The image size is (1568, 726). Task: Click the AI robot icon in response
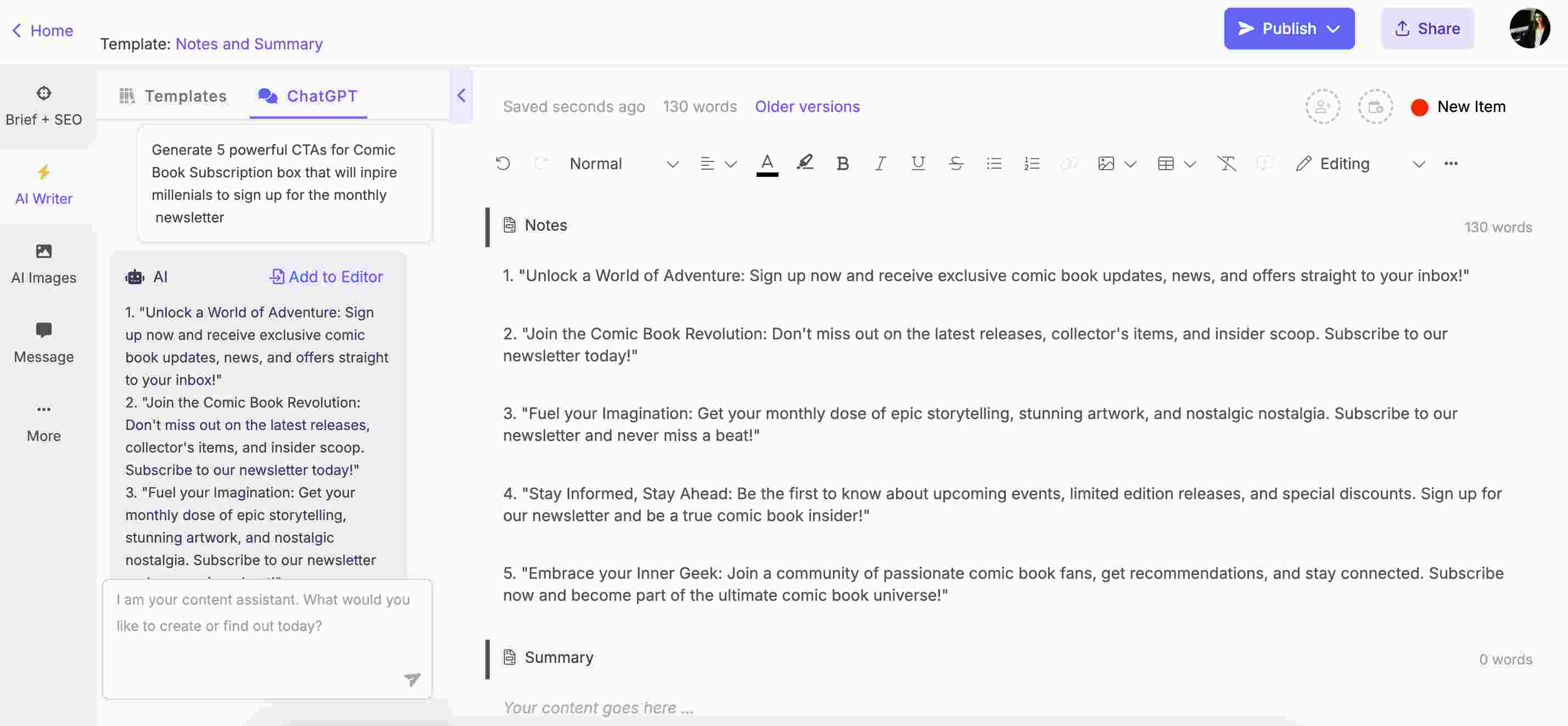(x=135, y=277)
